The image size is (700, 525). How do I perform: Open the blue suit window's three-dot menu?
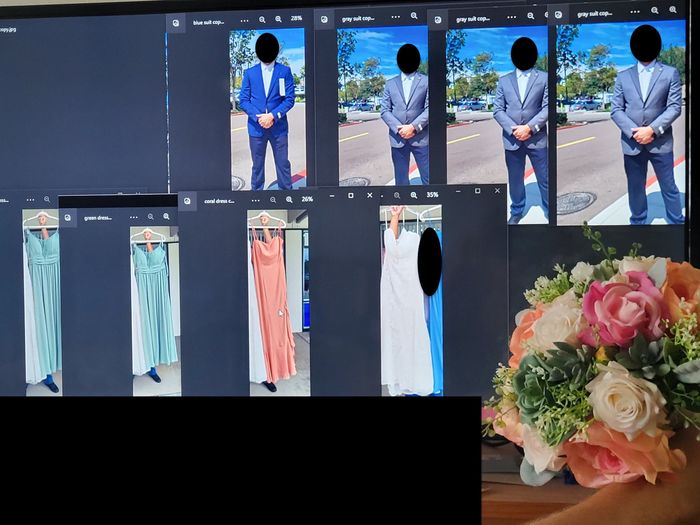pyautogui.click(x=243, y=19)
